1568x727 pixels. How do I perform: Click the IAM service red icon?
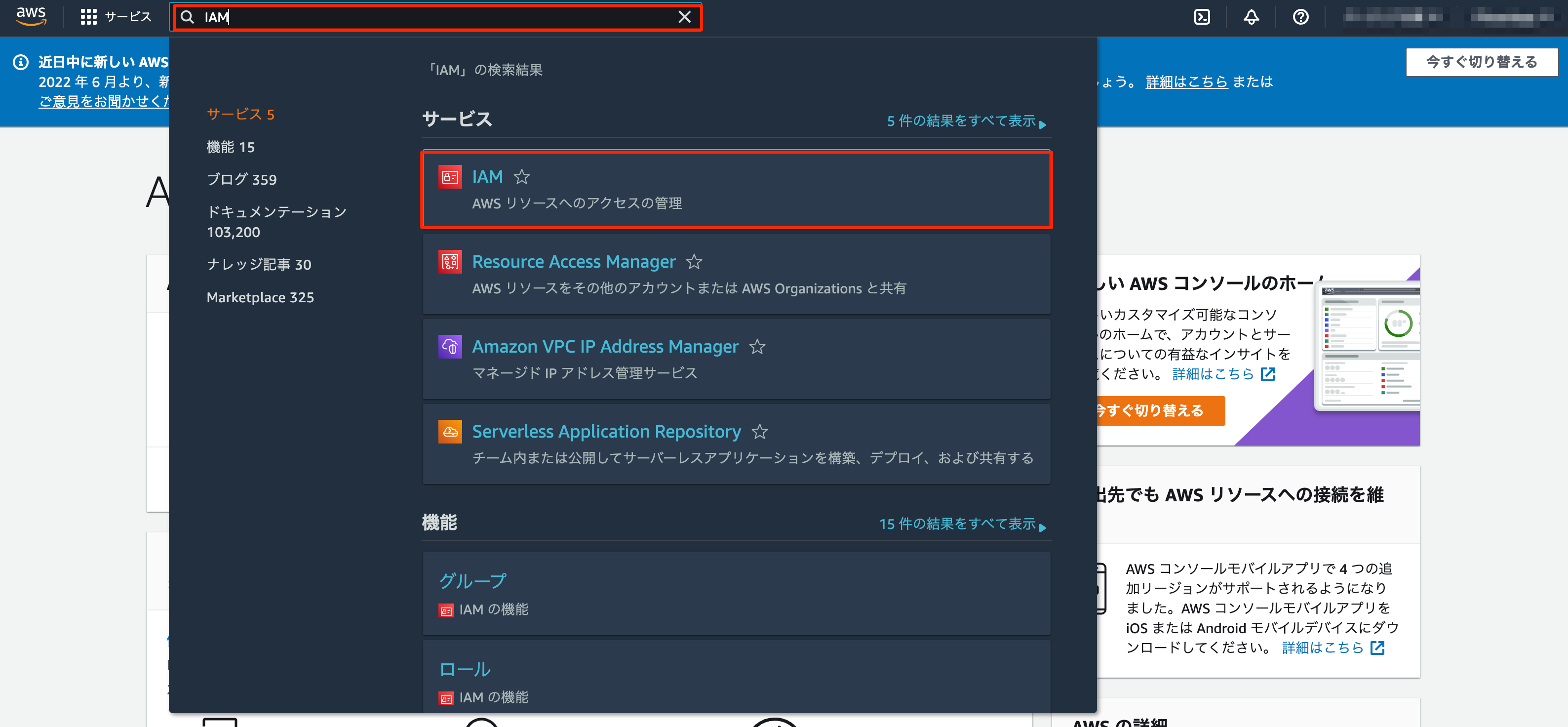tap(450, 177)
